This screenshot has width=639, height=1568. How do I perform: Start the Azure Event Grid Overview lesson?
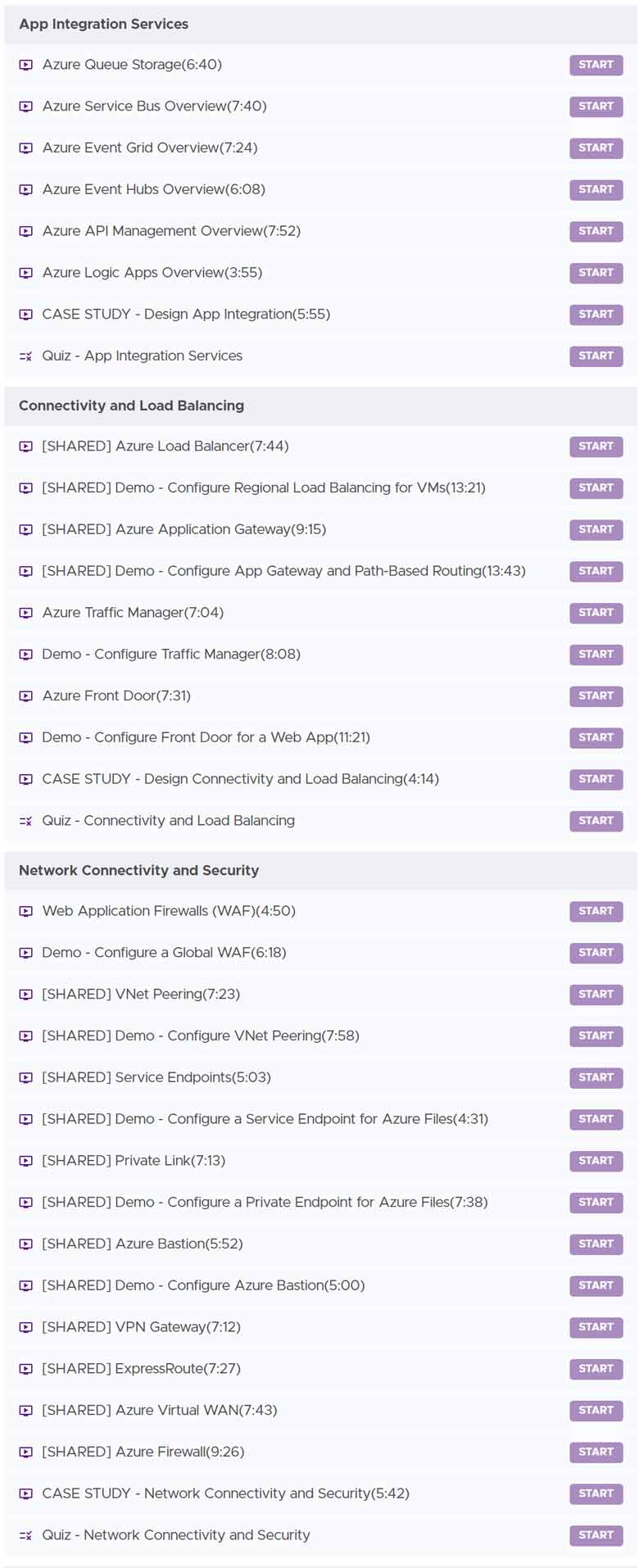pyautogui.click(x=596, y=148)
